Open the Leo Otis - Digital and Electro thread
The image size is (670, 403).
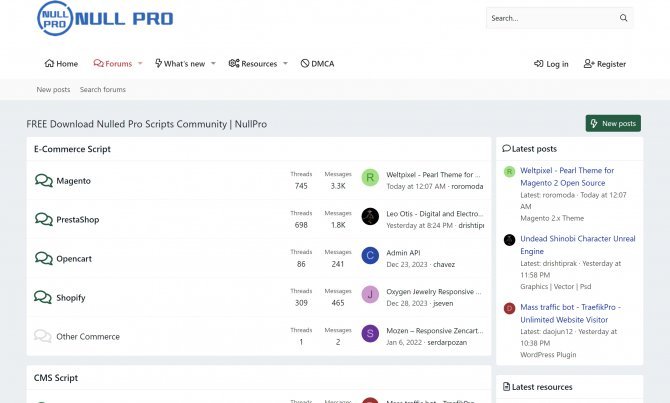coord(435,214)
